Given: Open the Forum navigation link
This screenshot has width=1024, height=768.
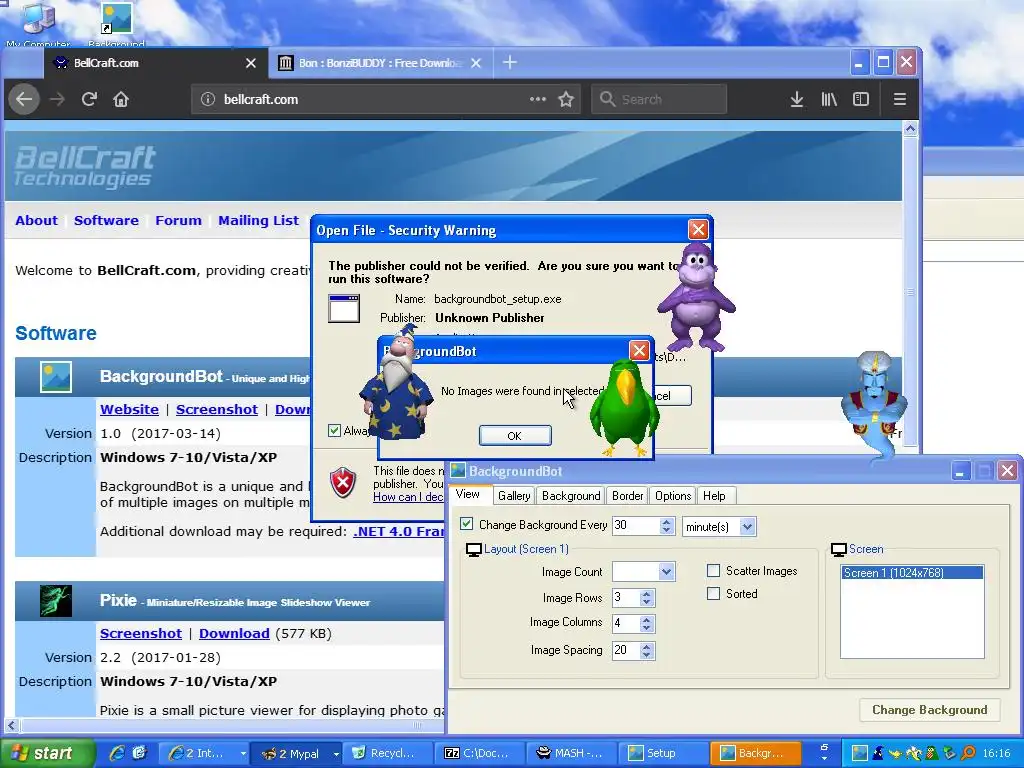Looking at the screenshot, I should (x=178, y=221).
